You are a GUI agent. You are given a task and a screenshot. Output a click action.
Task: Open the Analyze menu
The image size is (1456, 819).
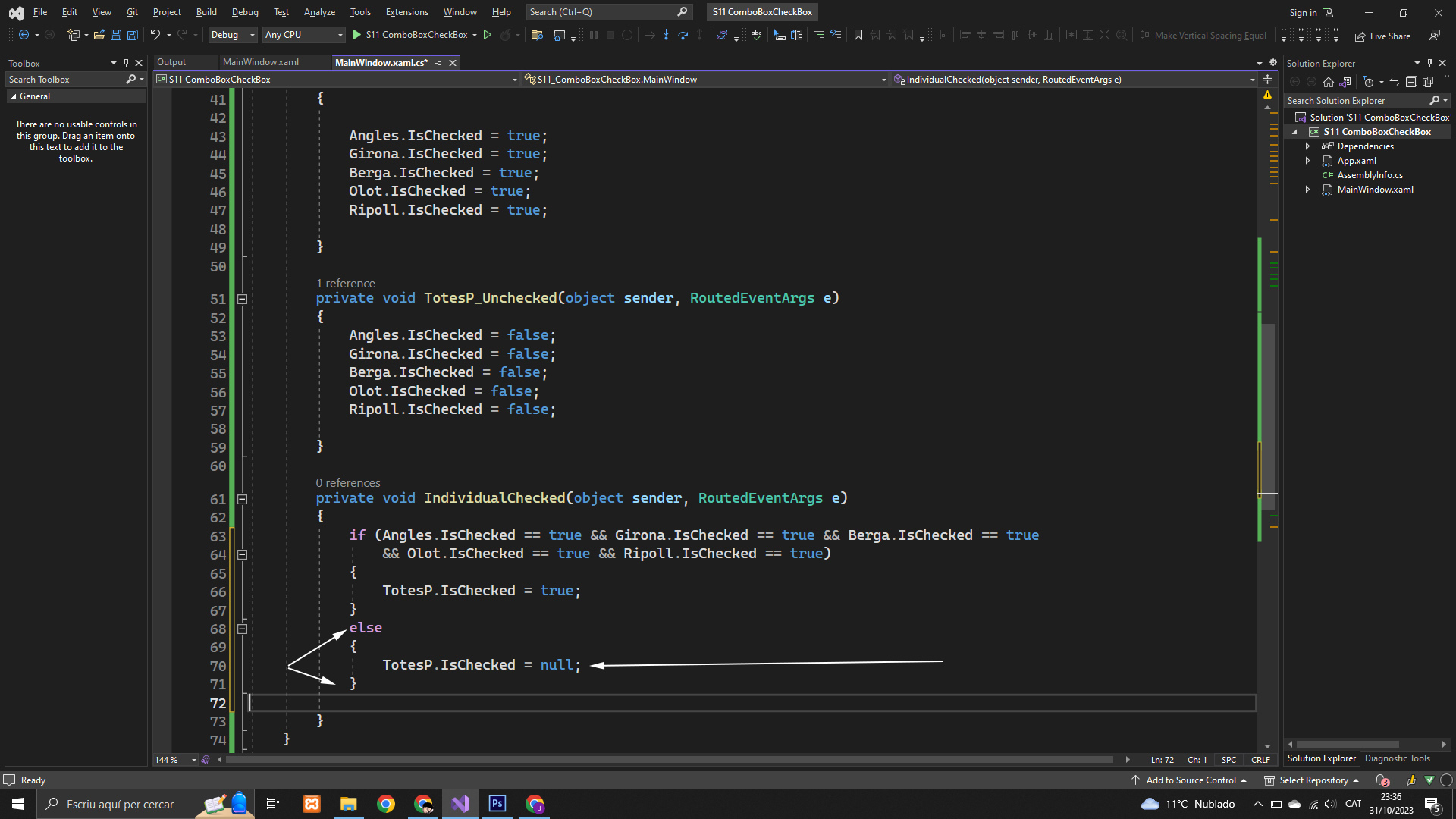319,12
